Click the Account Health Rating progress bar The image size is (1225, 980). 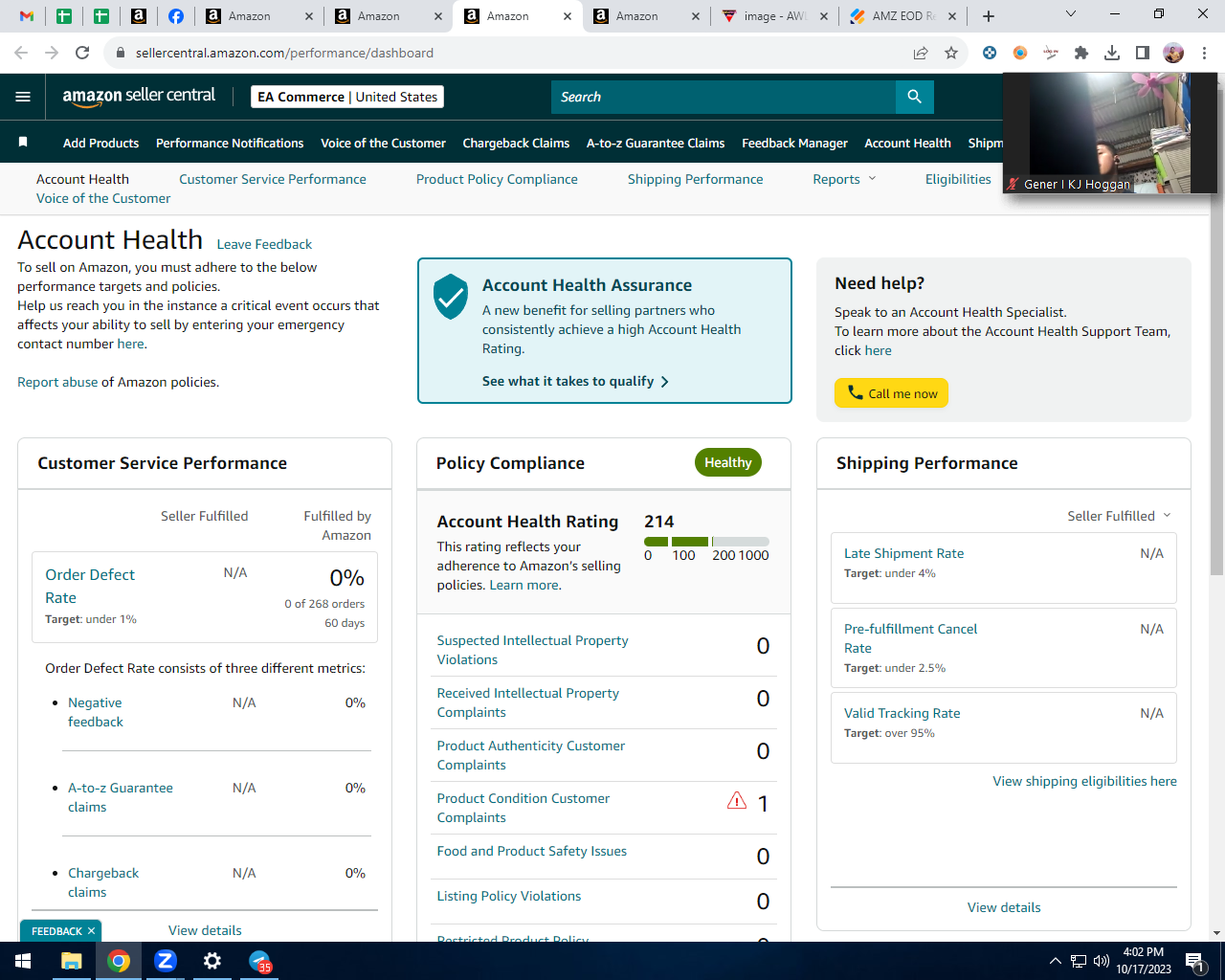[706, 542]
